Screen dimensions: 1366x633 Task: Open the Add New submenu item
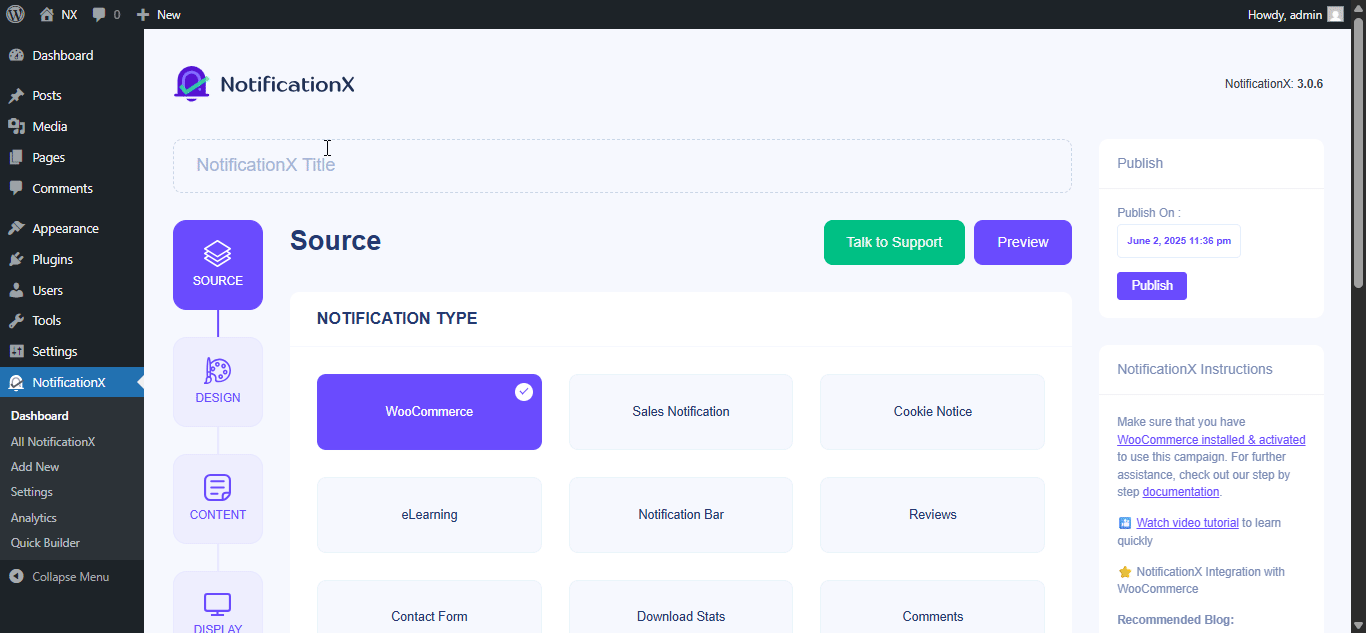click(x=35, y=467)
